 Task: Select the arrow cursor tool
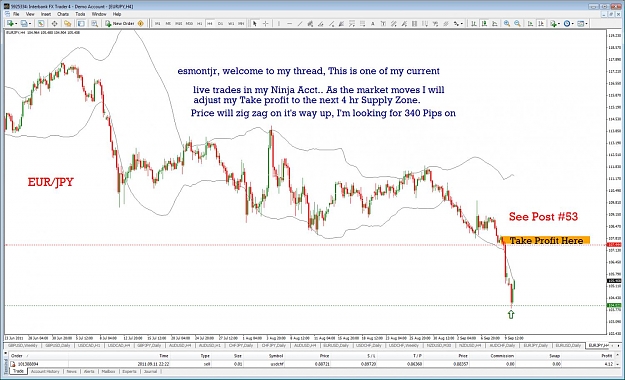pyautogui.click(x=255, y=24)
